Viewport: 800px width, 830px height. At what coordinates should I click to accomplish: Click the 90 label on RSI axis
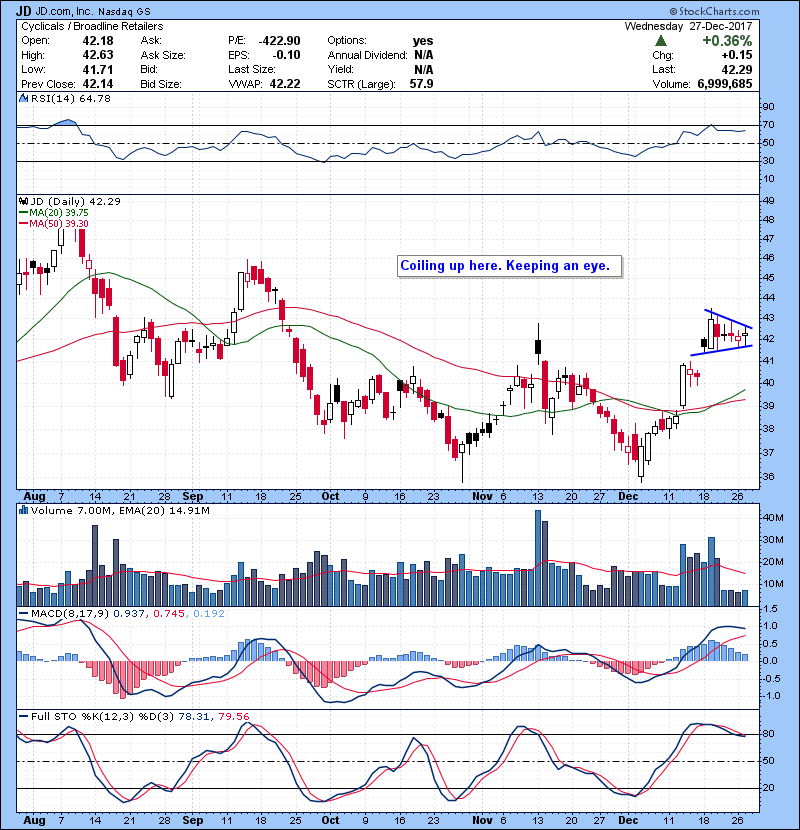(768, 106)
